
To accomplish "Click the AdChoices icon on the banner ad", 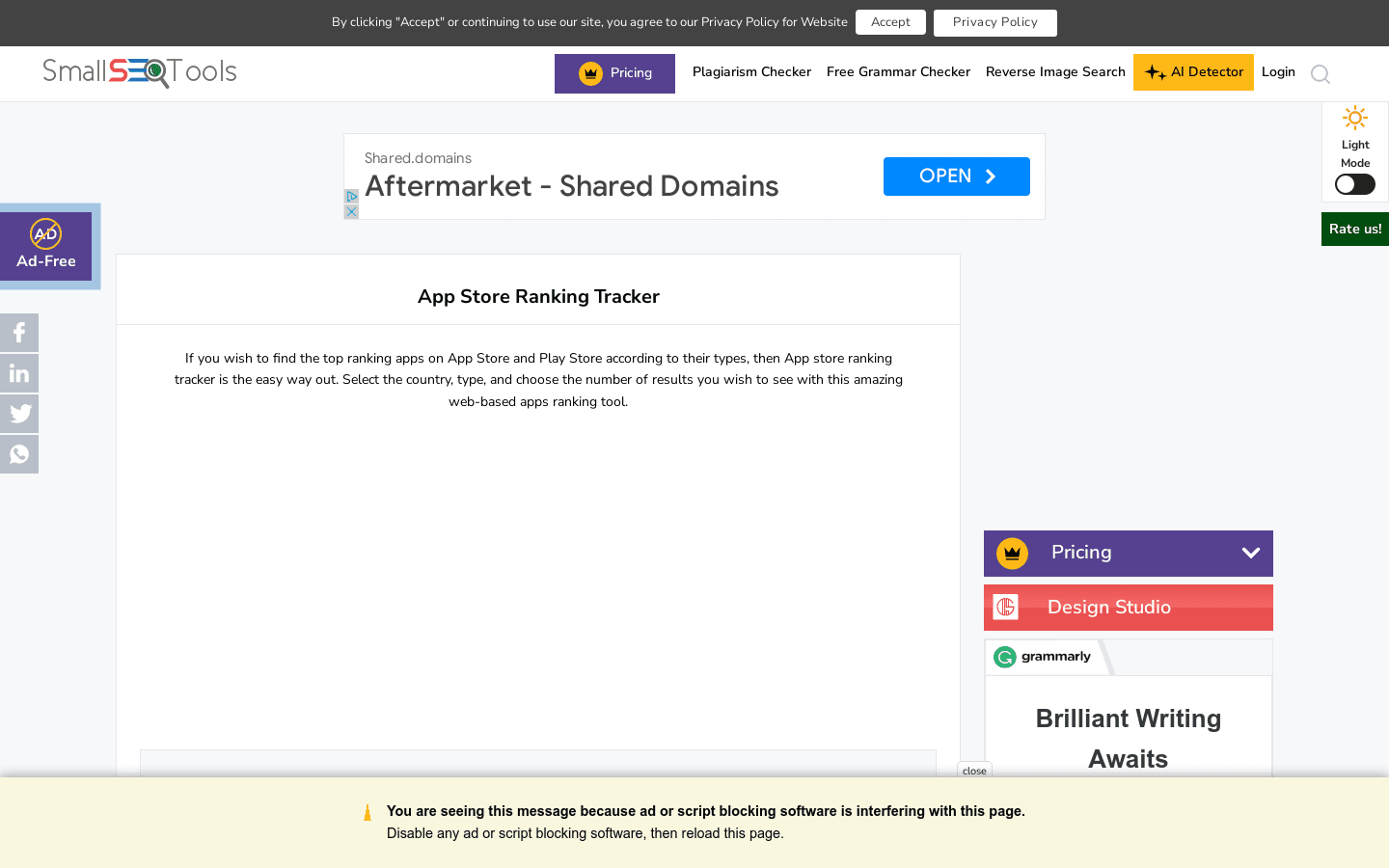I will point(351,196).
